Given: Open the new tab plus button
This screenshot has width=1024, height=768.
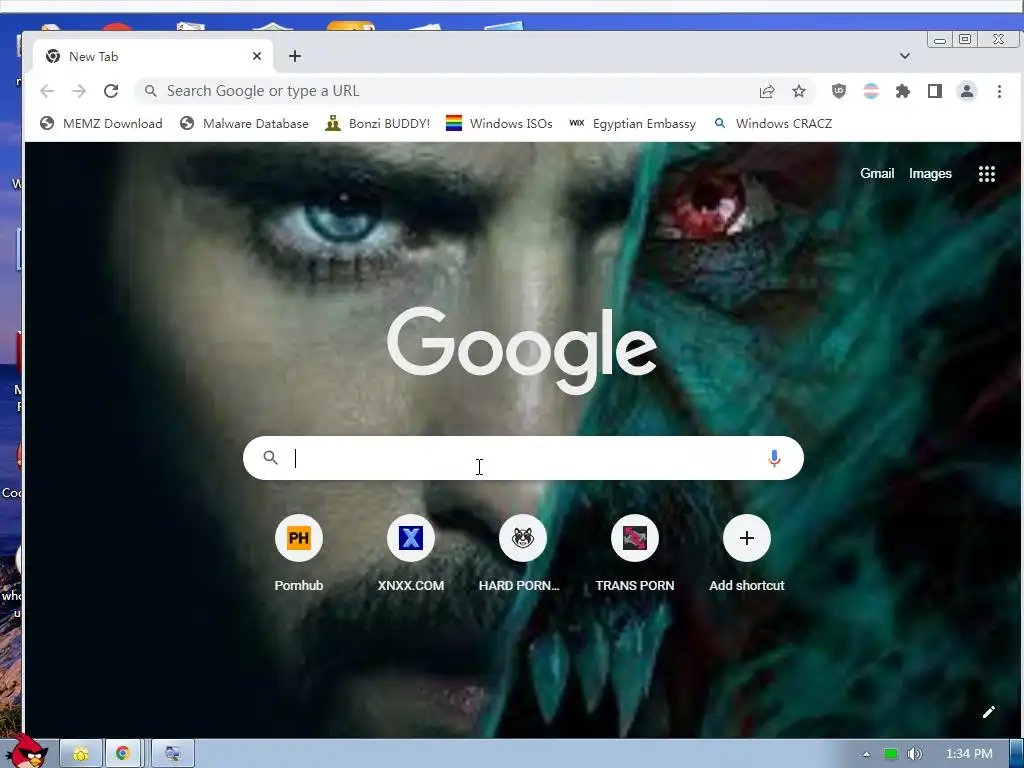Looking at the screenshot, I should click(x=295, y=56).
